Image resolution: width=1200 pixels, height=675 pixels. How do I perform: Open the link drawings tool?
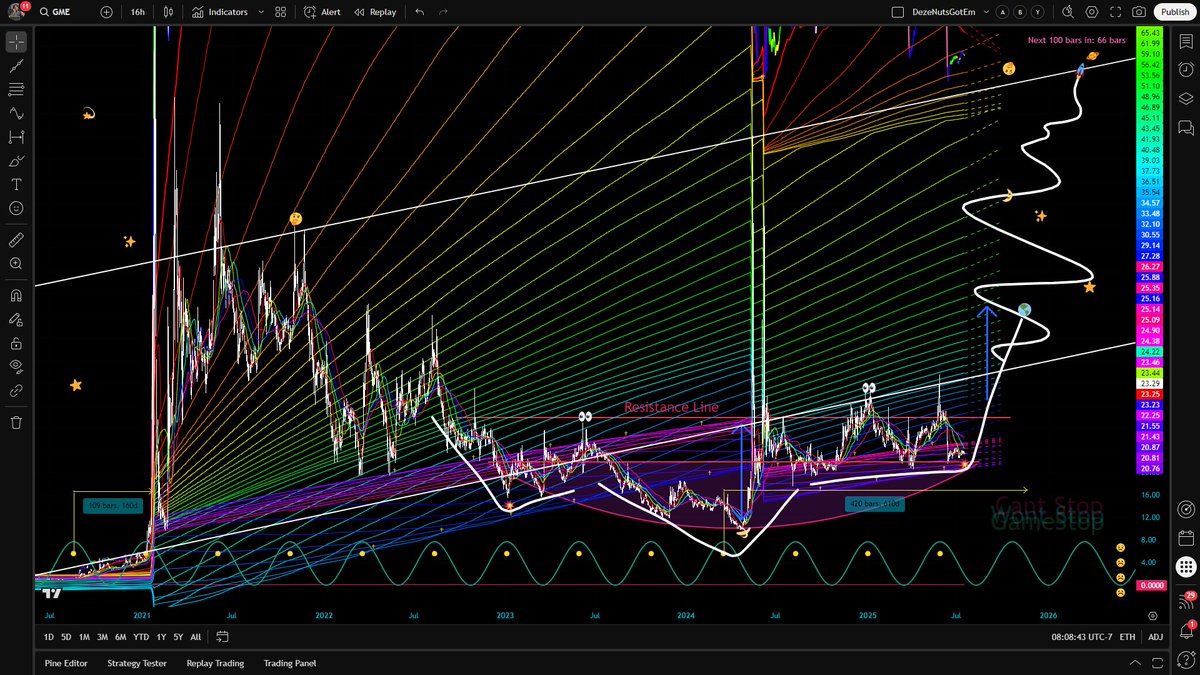point(16,391)
